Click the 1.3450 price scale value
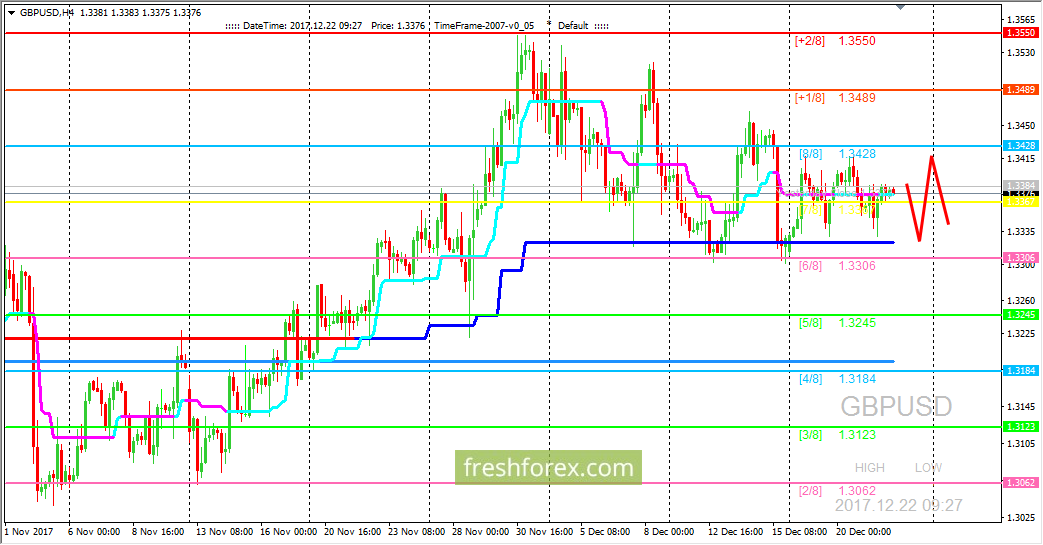This screenshot has height=545, width=1043. click(1021, 125)
